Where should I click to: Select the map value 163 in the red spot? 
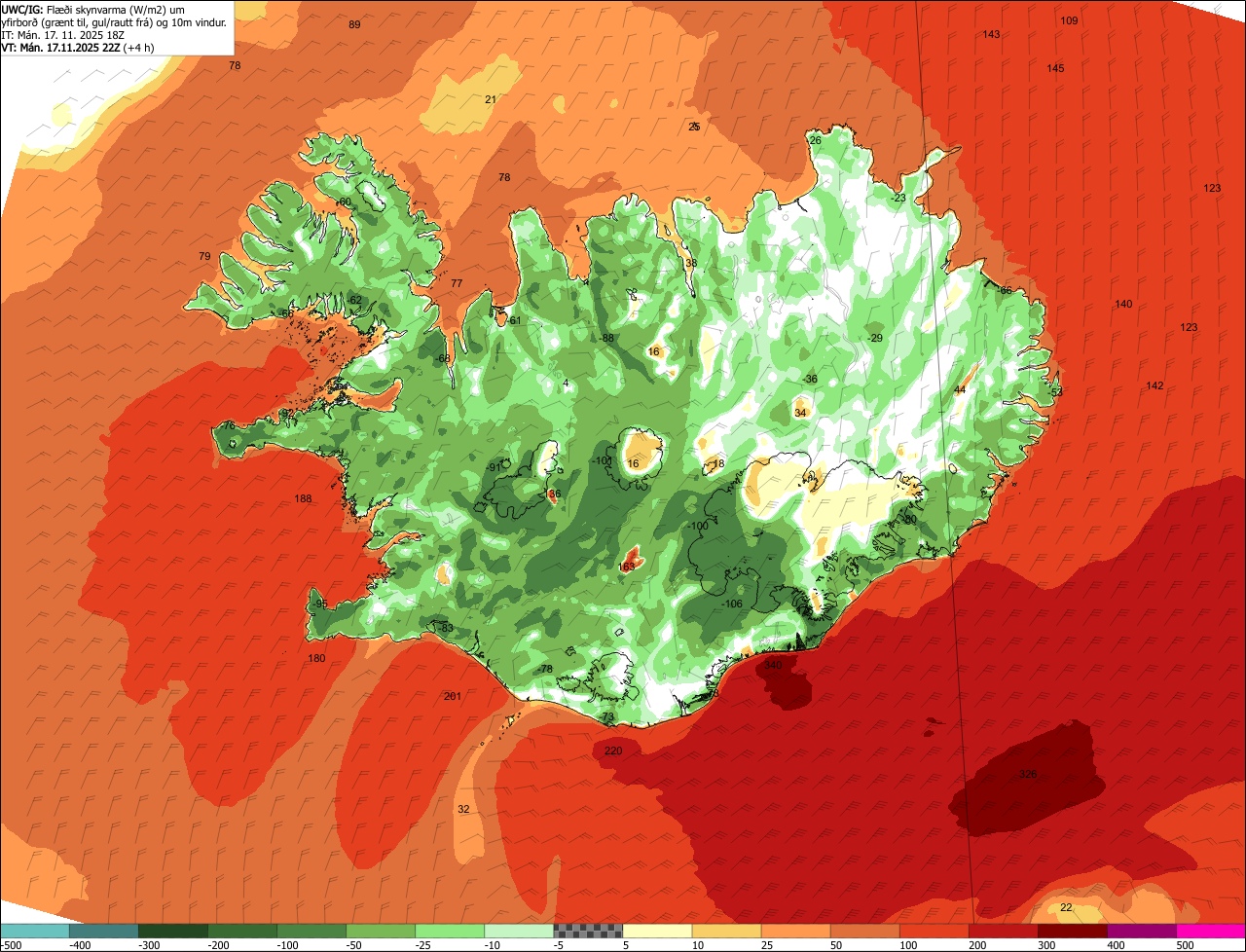click(x=627, y=566)
